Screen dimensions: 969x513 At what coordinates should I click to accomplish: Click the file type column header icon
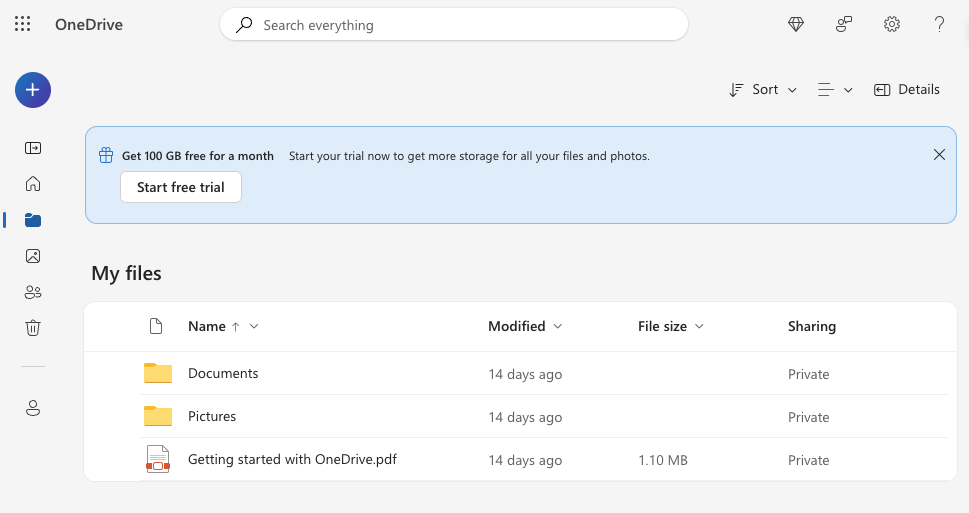coord(156,326)
